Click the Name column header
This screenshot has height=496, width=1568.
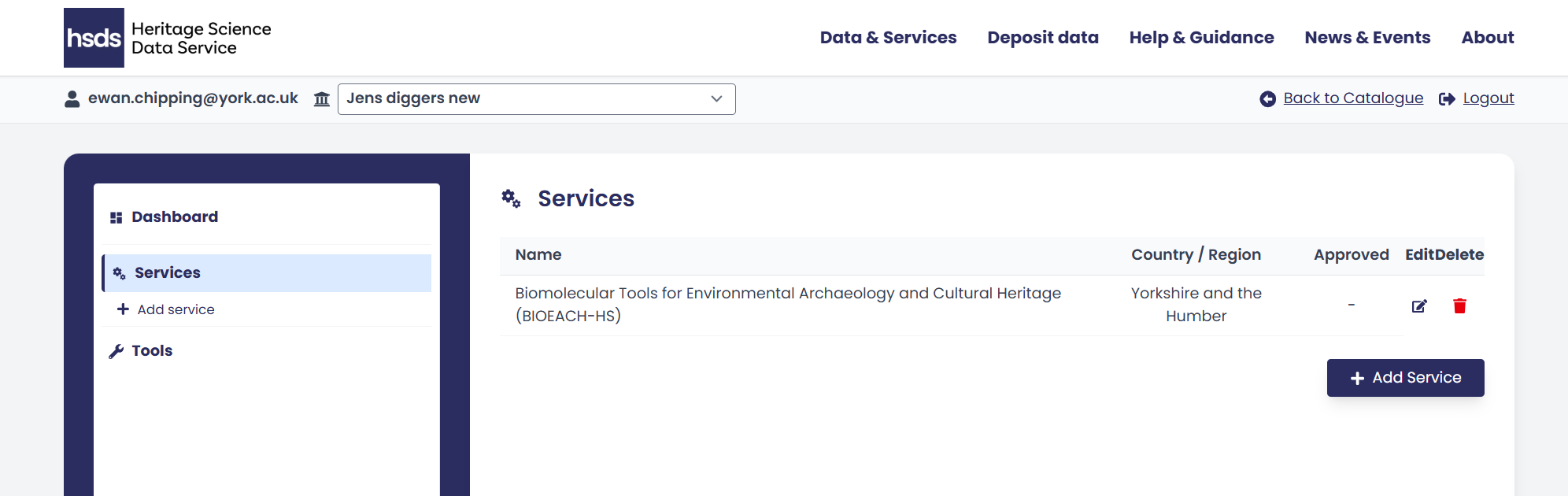click(x=538, y=255)
